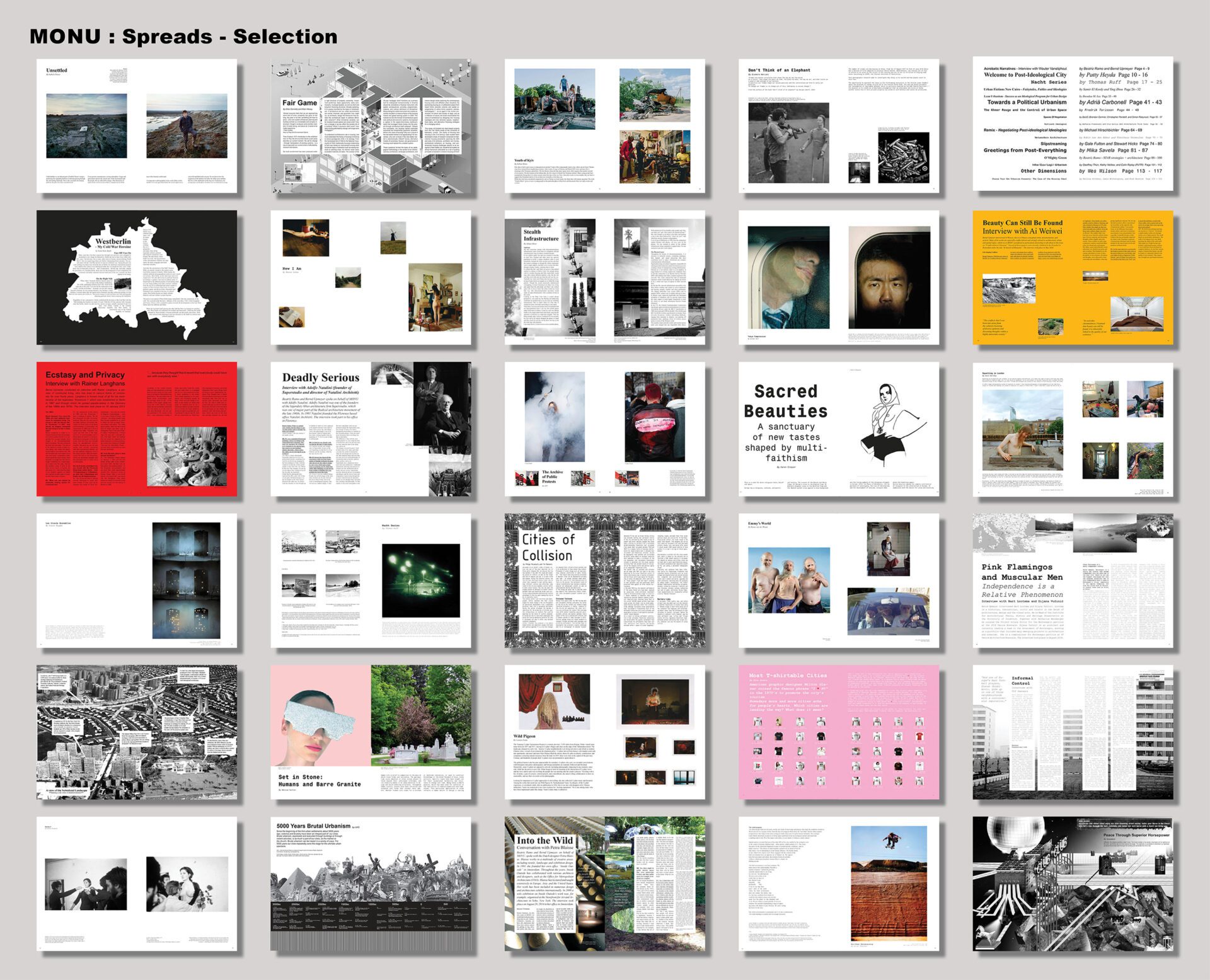Open Pink Flamingos and Muscular Men spread
The height and width of the screenshot is (980, 1210).
pos(1073,580)
